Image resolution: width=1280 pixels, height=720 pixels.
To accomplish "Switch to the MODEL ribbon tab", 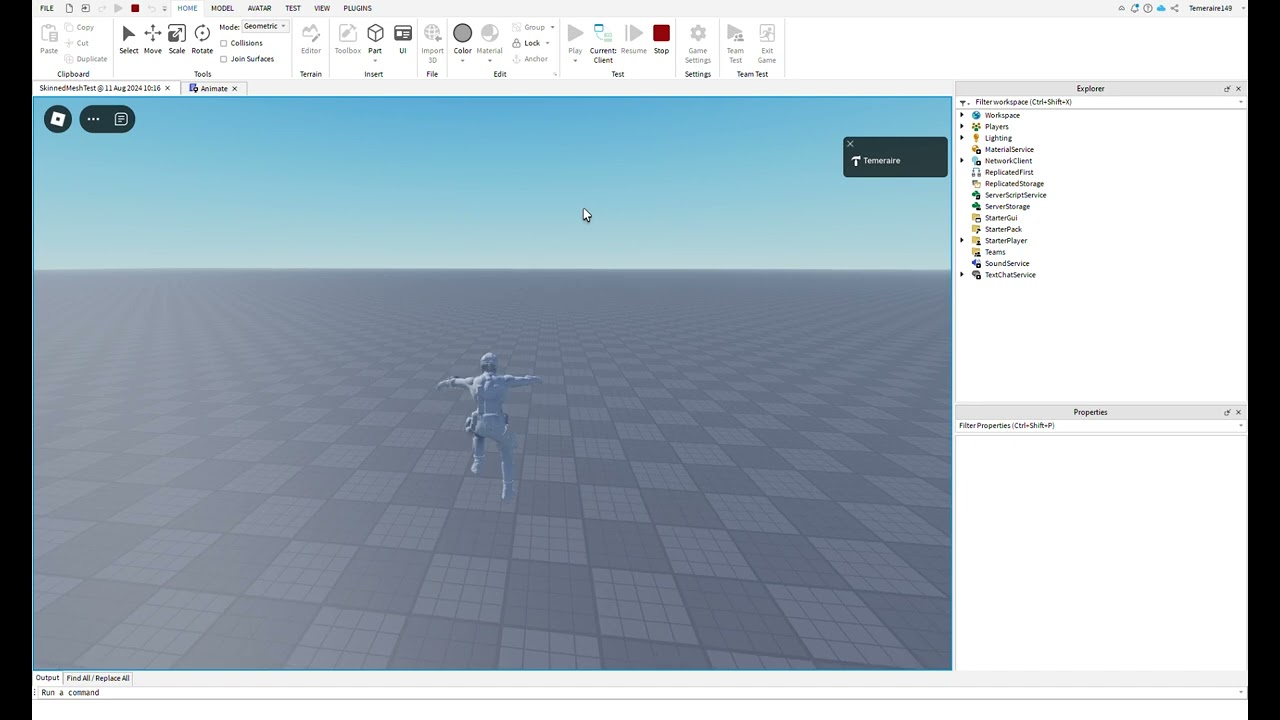I will pyautogui.click(x=222, y=8).
